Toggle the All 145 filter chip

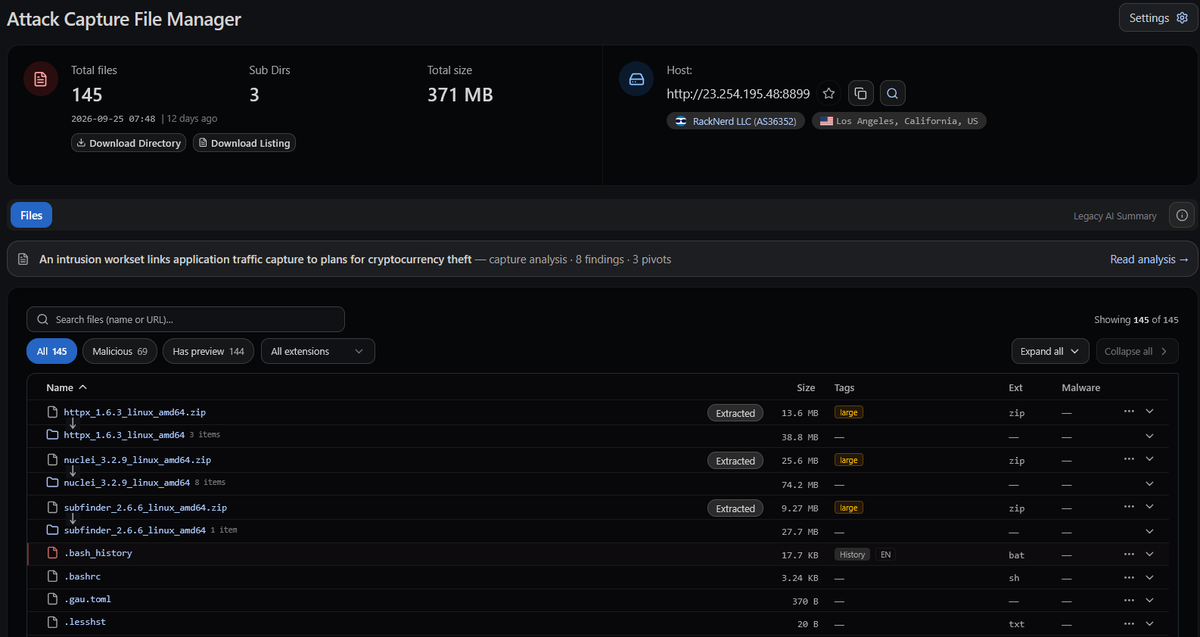click(52, 351)
